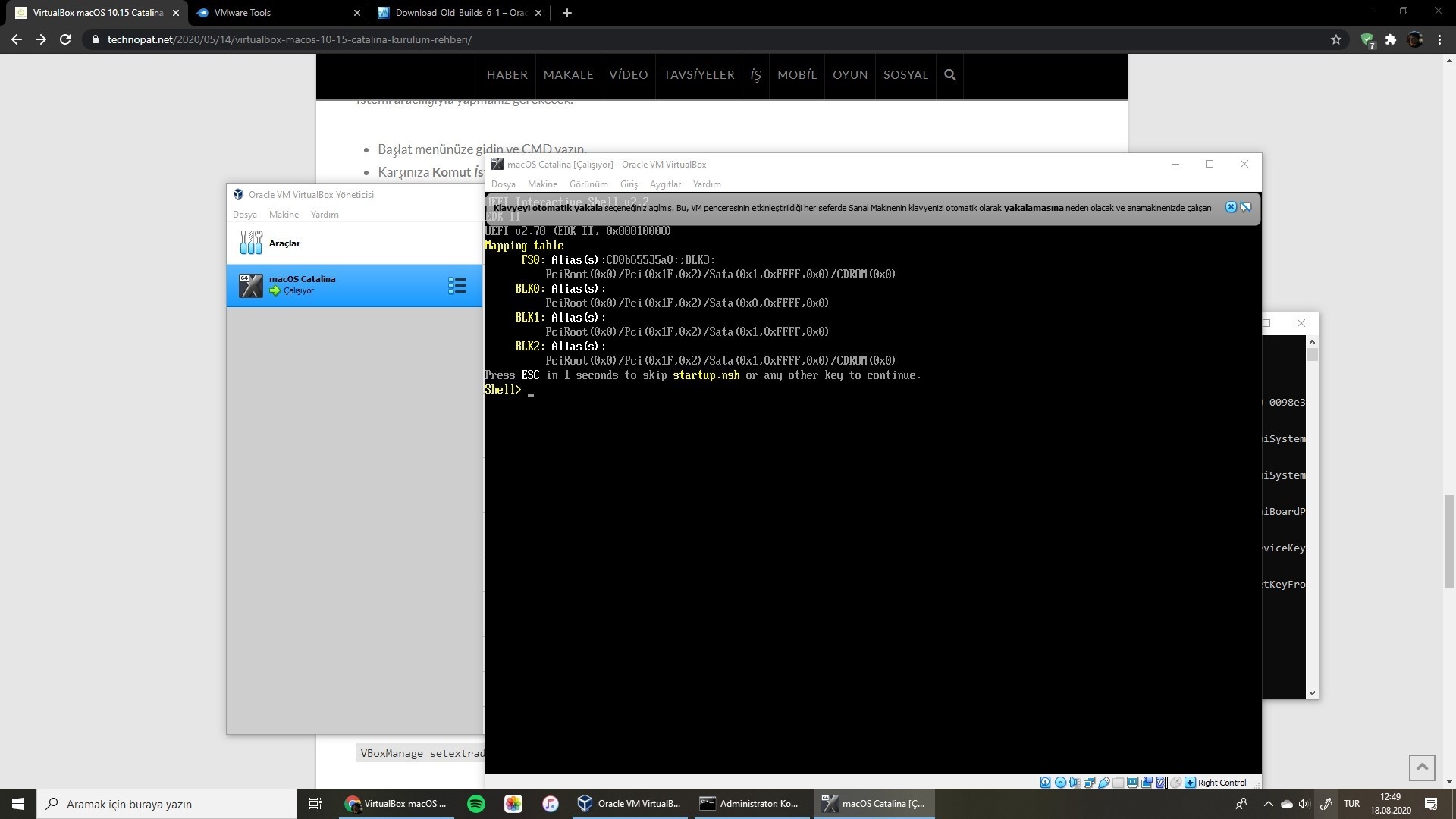
Task: Toggle the mouse integration status icon
Action: pos(1175,783)
